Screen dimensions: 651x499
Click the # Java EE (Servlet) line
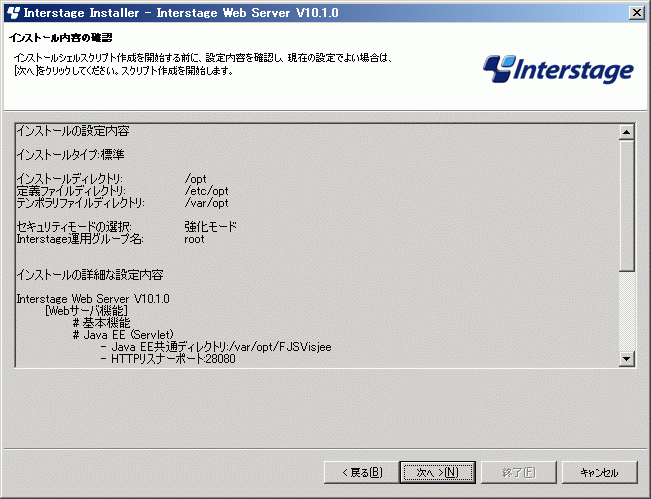[123, 335]
